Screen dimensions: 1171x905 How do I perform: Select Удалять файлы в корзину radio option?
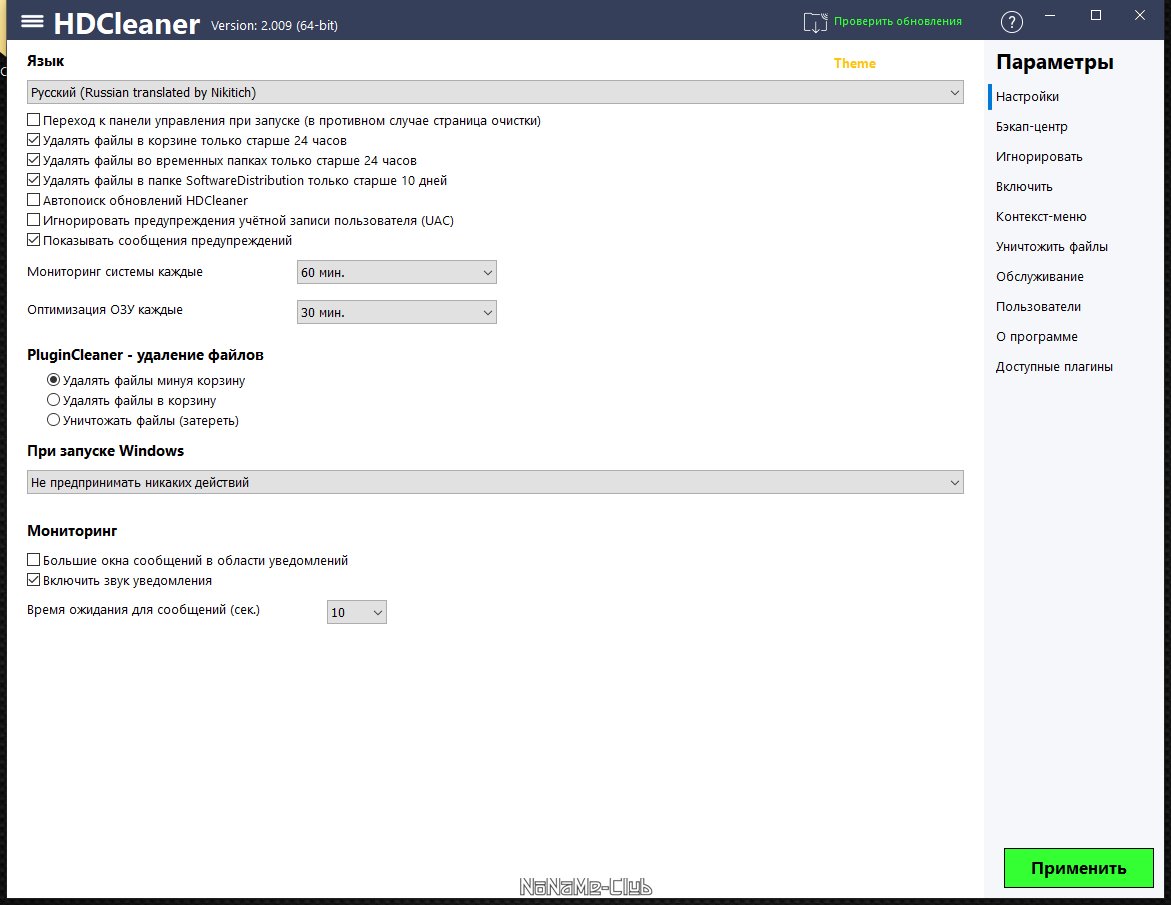pyautogui.click(x=54, y=401)
